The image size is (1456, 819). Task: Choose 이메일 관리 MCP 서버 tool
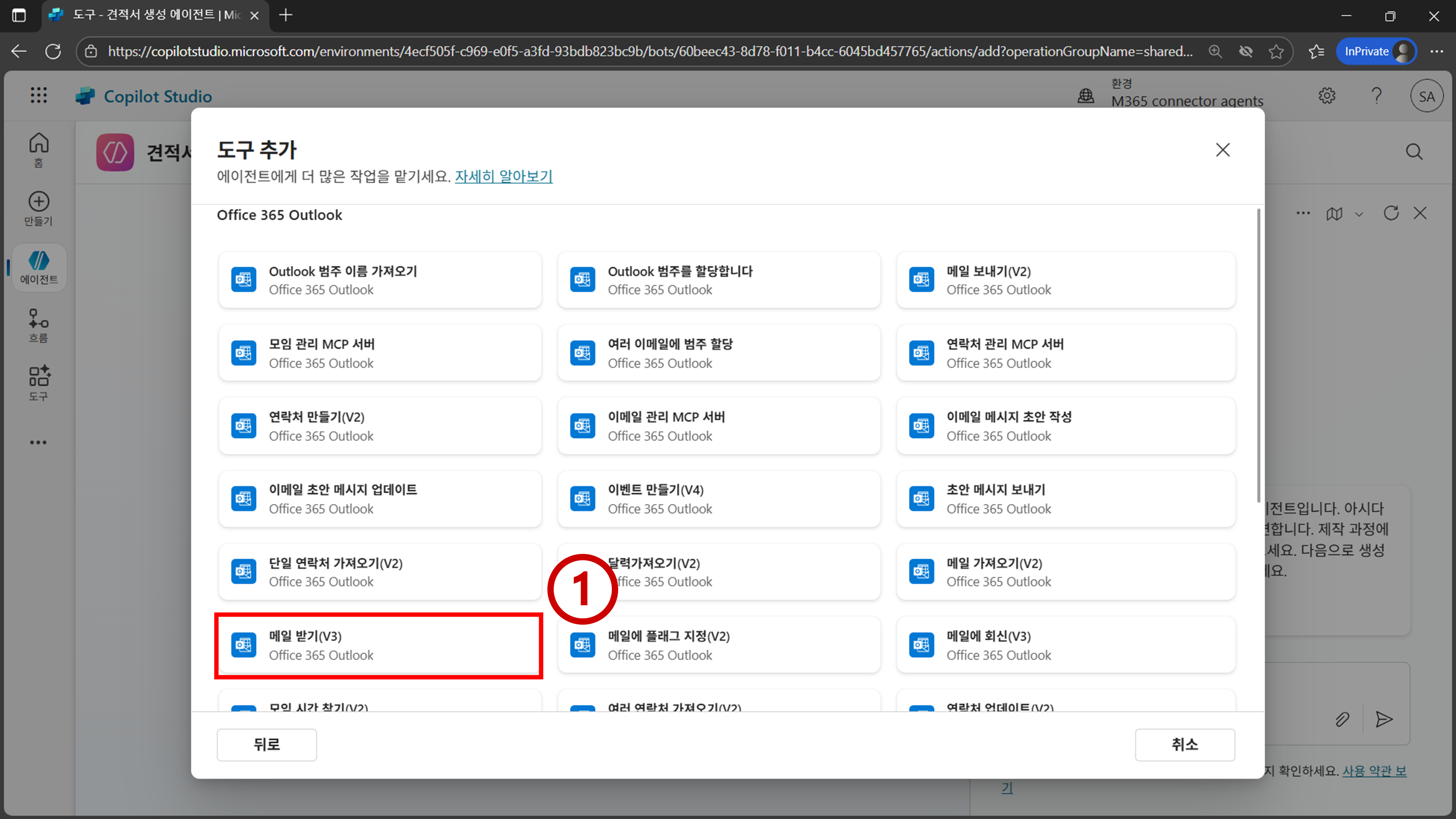(x=719, y=426)
